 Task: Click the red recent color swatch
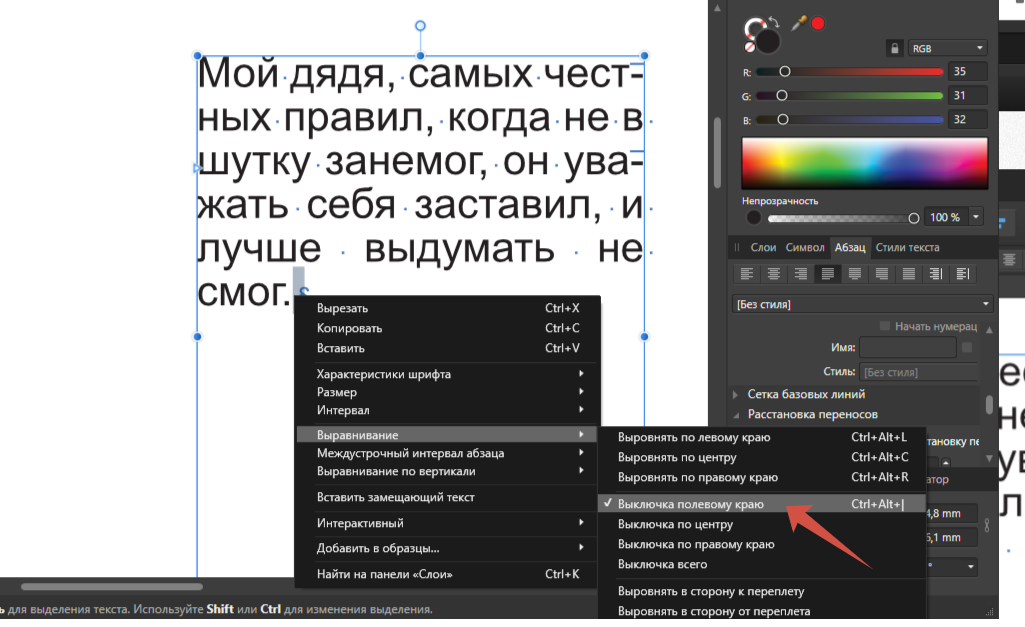coord(818,25)
